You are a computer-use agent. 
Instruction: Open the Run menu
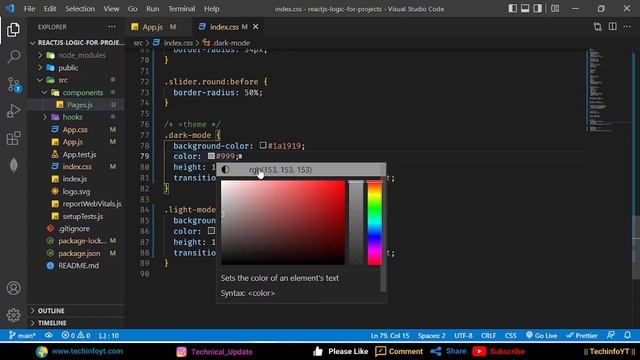coord(153,9)
